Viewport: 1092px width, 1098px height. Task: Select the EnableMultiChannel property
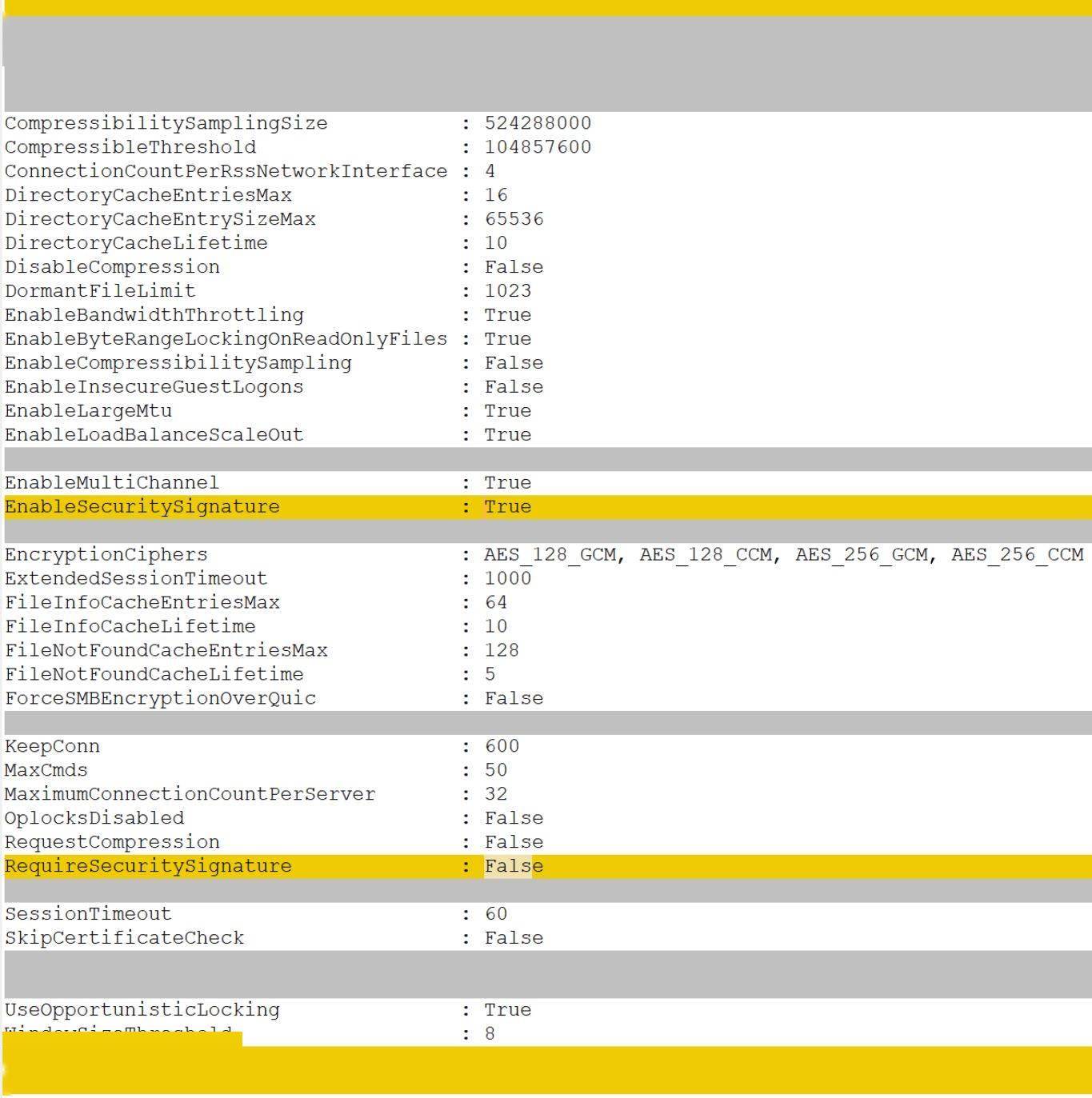(112, 483)
